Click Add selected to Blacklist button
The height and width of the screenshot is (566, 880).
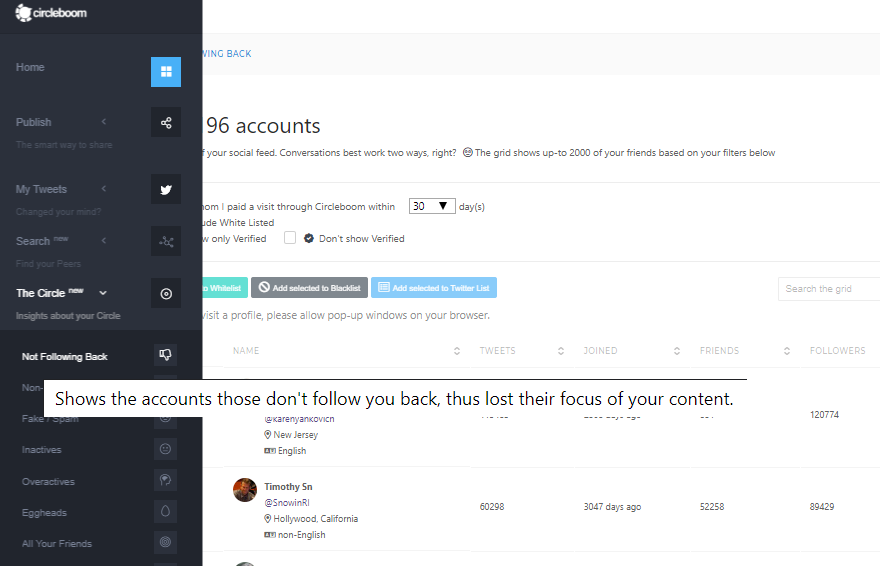click(309, 288)
